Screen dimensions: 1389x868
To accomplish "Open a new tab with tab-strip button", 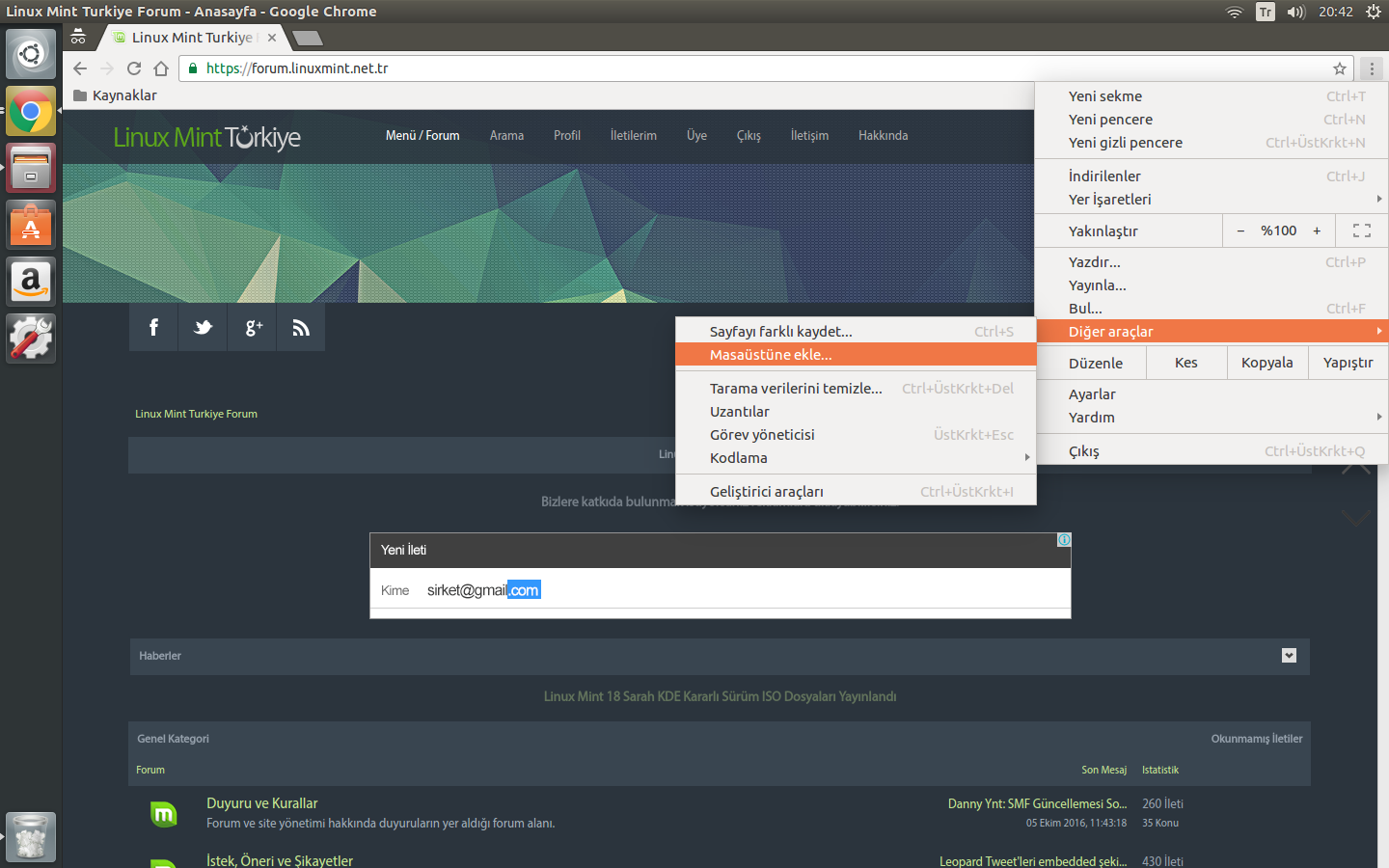I will (x=308, y=38).
